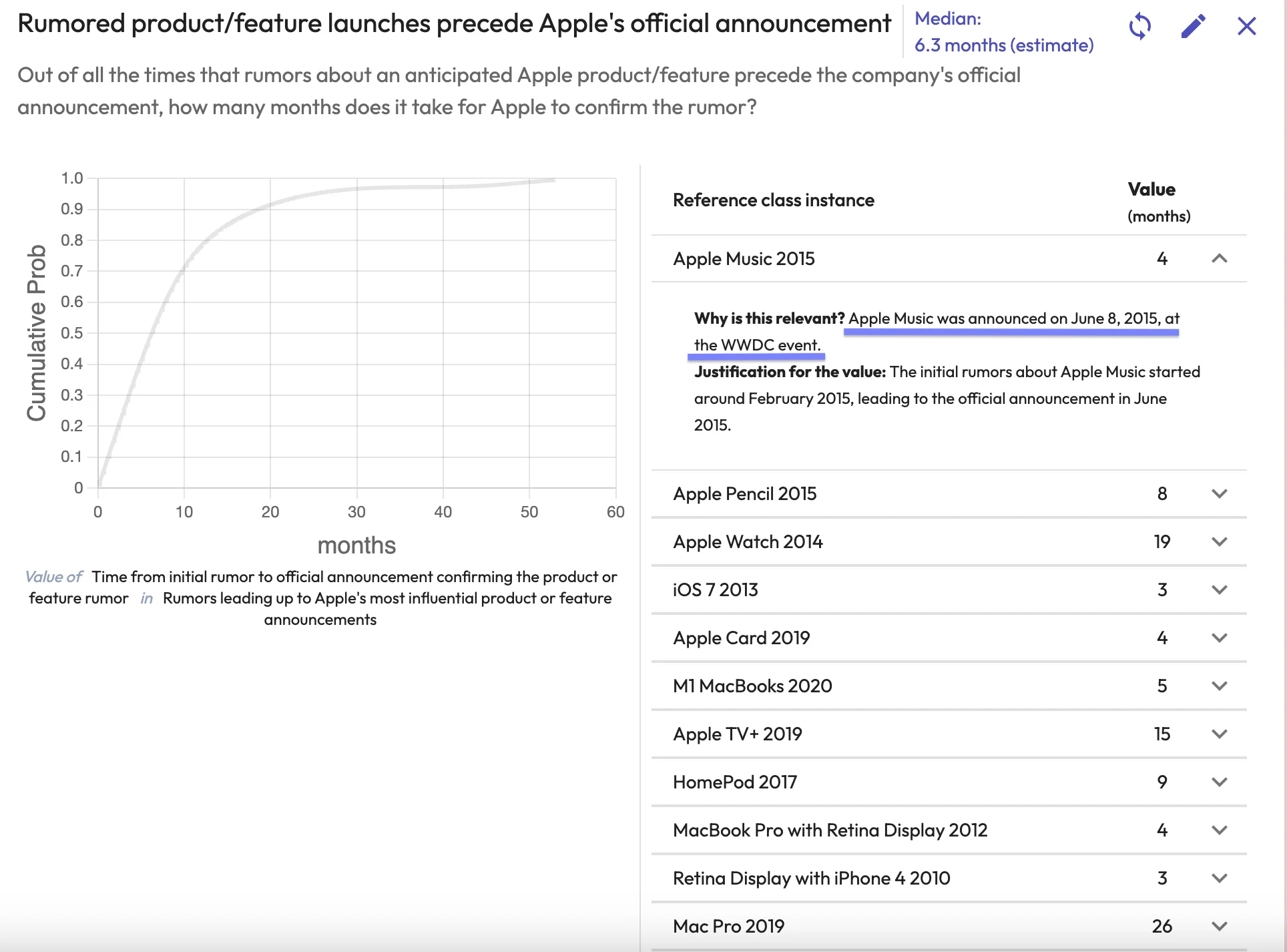The image size is (1287, 952).
Task: Click the italic 'in' connector label
Action: [x=147, y=598]
